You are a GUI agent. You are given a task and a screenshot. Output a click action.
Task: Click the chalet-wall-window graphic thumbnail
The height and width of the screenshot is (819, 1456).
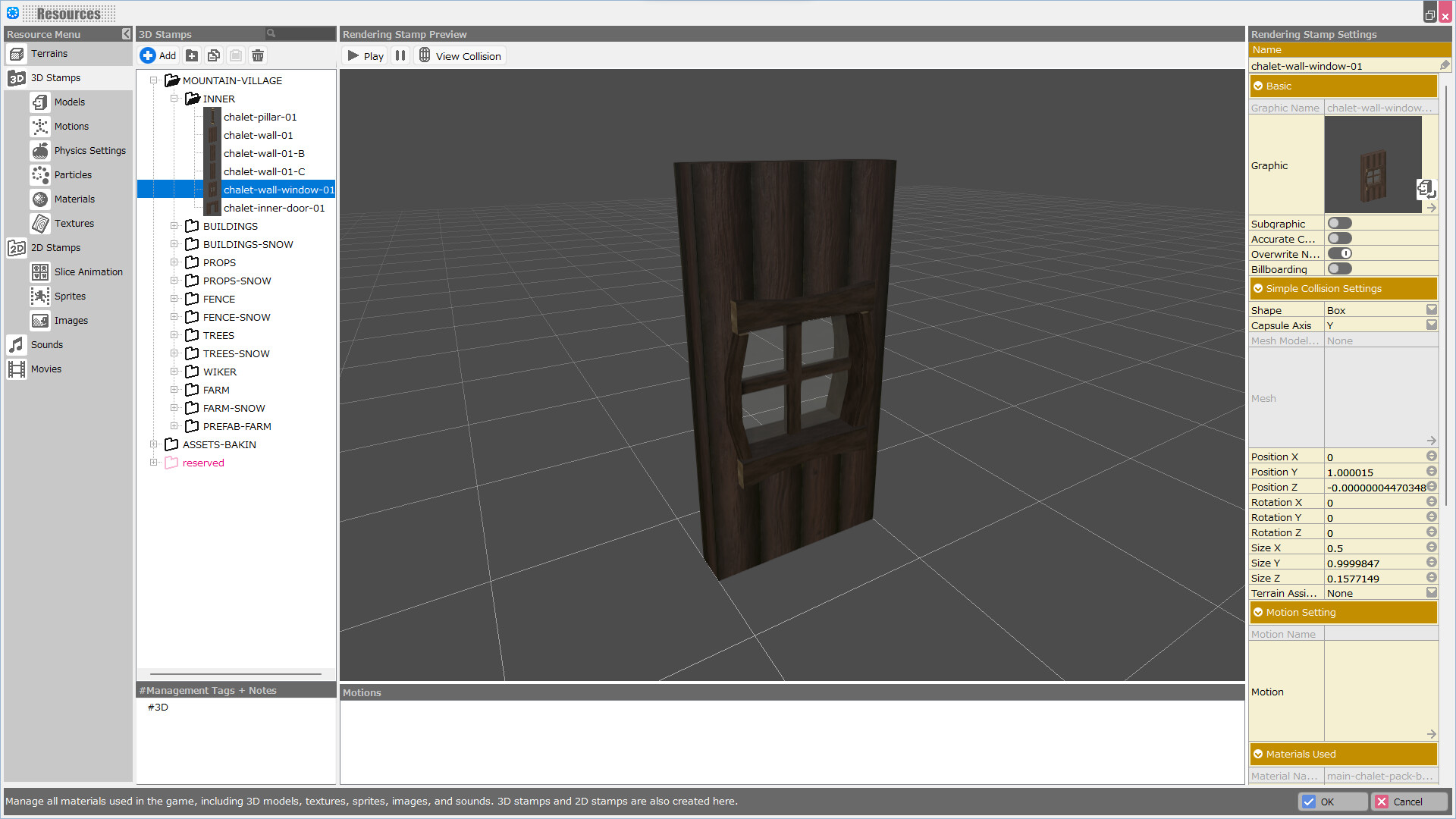pos(1373,165)
